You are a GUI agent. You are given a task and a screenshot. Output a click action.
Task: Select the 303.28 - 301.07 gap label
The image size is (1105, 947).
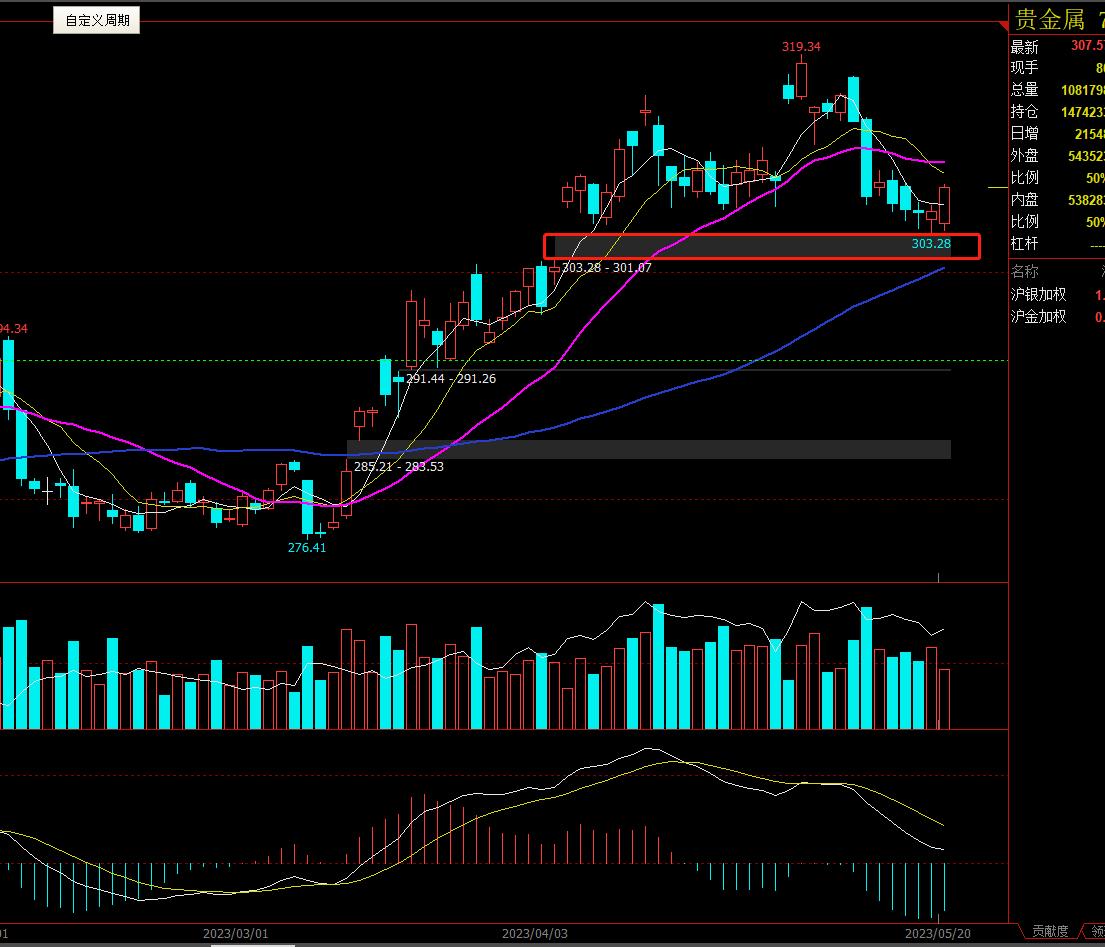607,268
